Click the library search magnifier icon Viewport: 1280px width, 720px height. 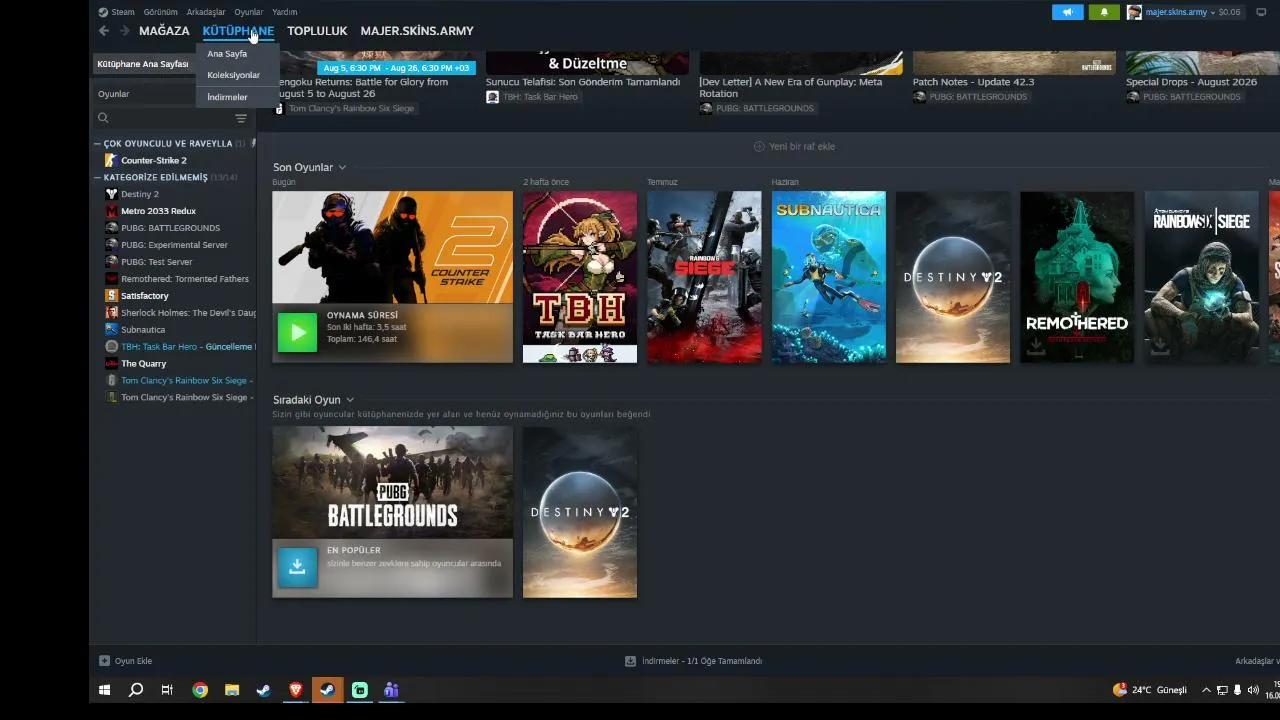103,118
